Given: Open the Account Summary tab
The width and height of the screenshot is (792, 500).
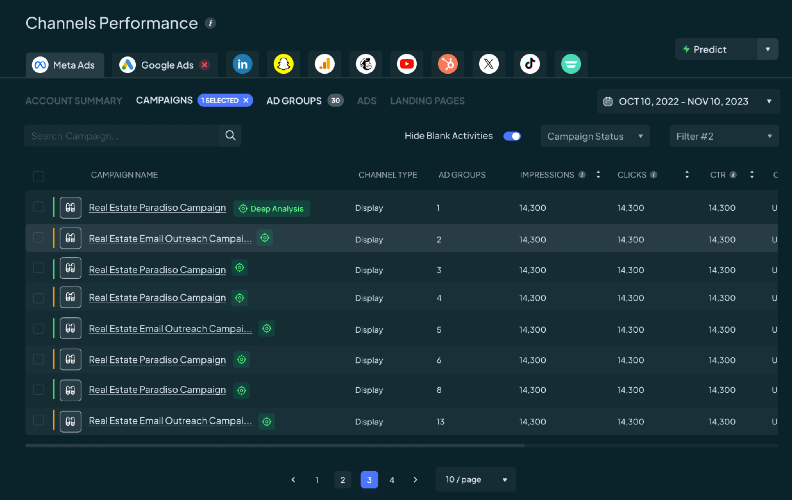Looking at the screenshot, I should coord(73,101).
